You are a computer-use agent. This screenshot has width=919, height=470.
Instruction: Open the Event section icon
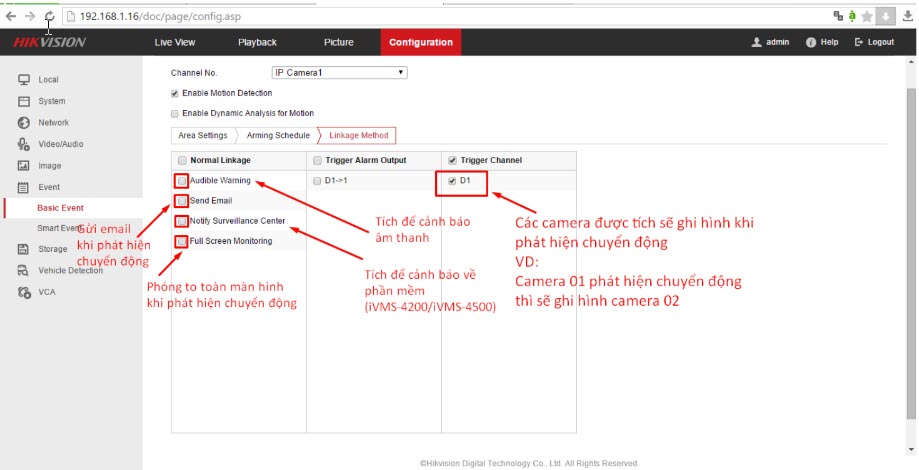23,187
